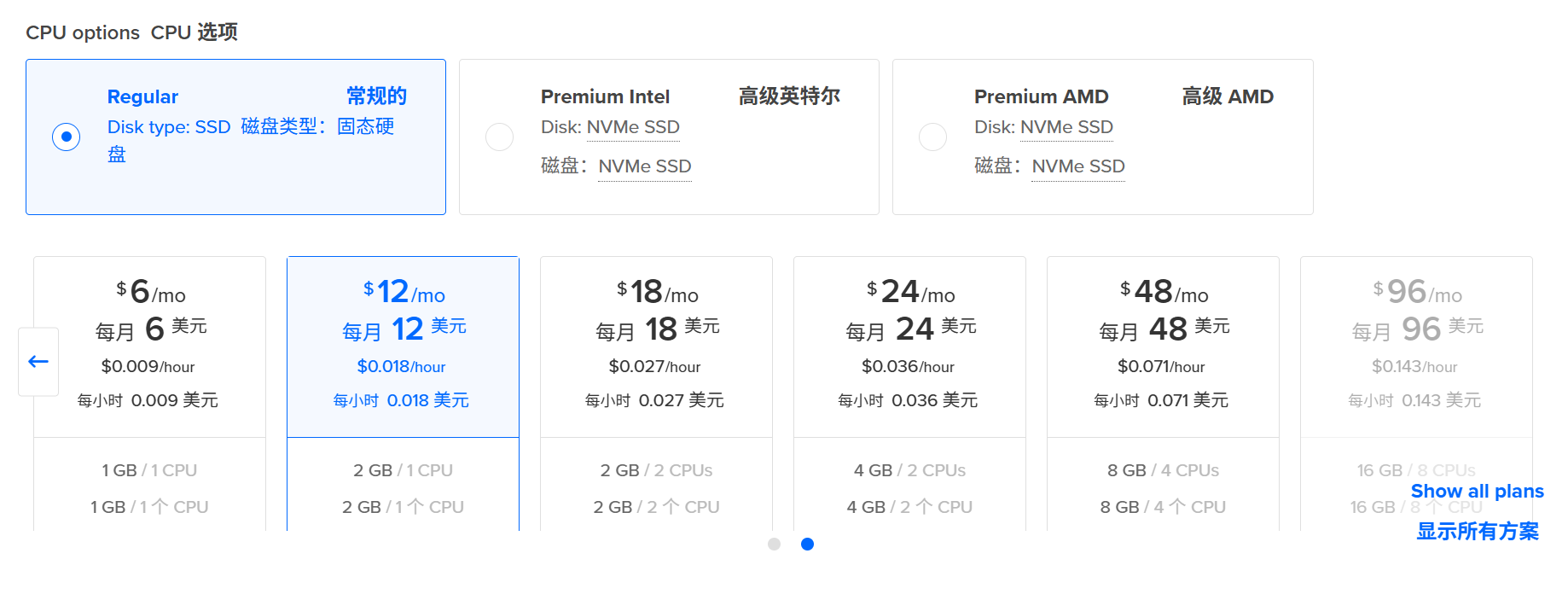Click the Chinese 磁盘 NVMe SSD under Premium Intel
Viewport: 1568px width, 600px height.
click(644, 166)
